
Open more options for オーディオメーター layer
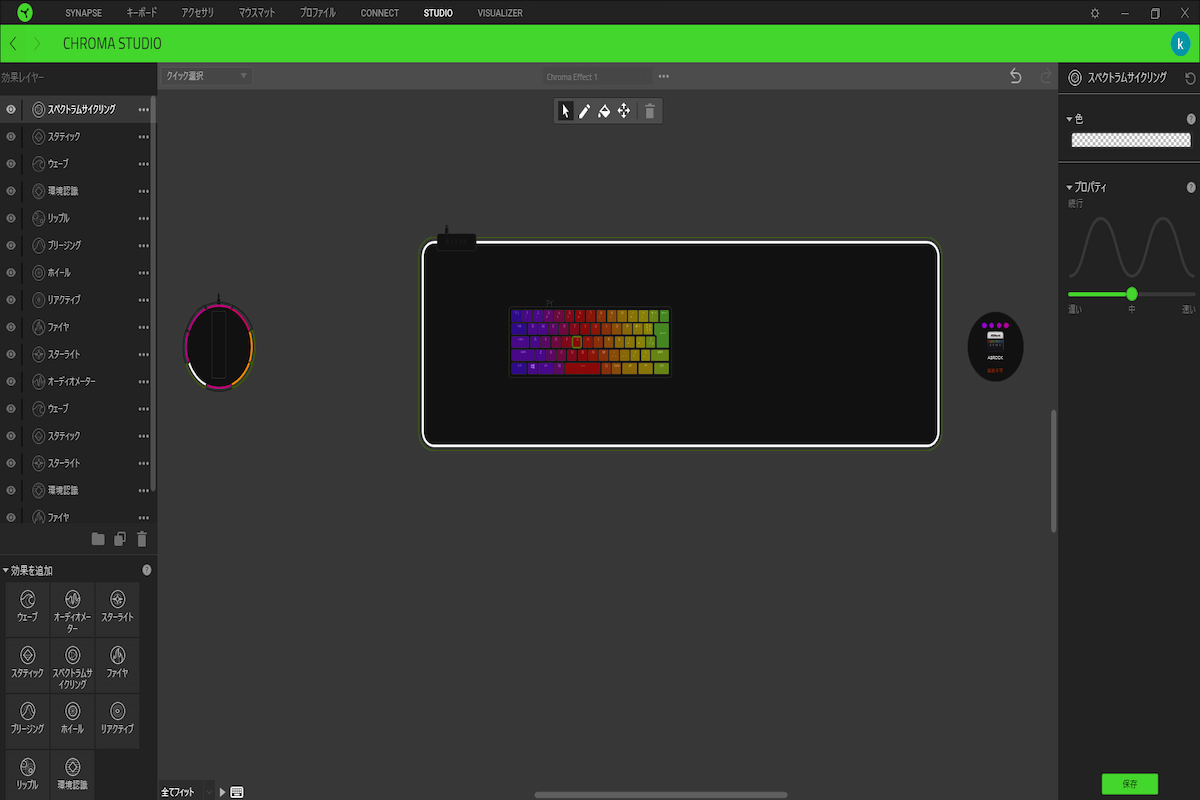[144, 382]
